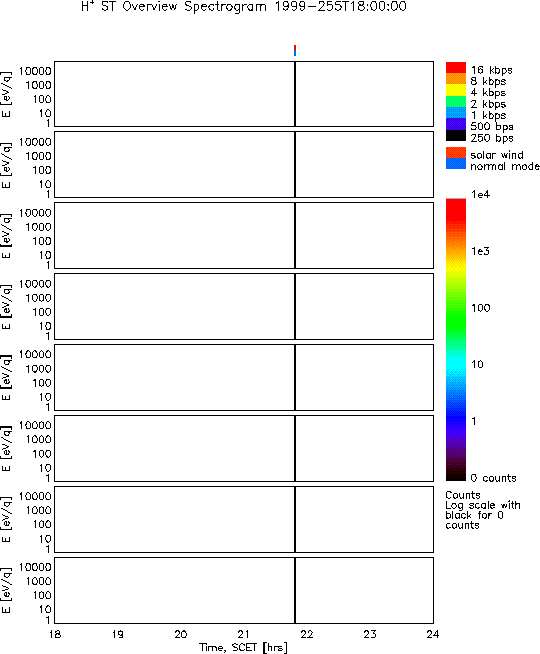Viewport: 540px width, 654px height.
Task: Click the '24' hour tick label
Action: (433, 634)
